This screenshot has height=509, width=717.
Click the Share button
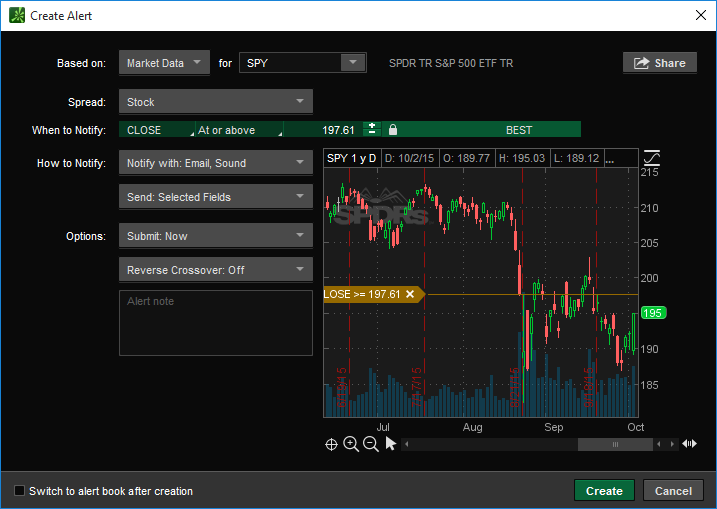point(659,63)
